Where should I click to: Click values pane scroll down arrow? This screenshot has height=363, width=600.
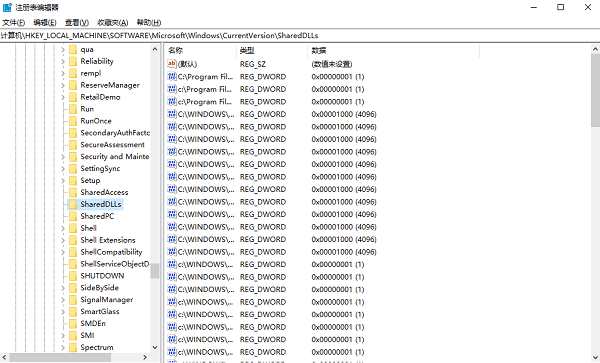point(595,358)
